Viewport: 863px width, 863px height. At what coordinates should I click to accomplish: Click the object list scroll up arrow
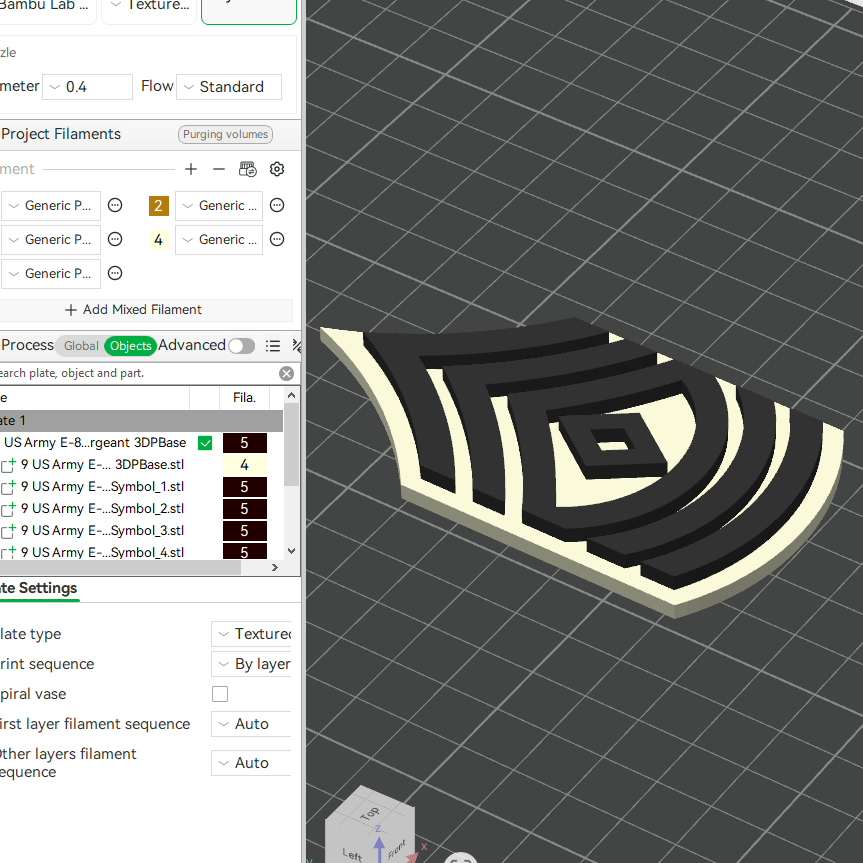click(x=292, y=395)
